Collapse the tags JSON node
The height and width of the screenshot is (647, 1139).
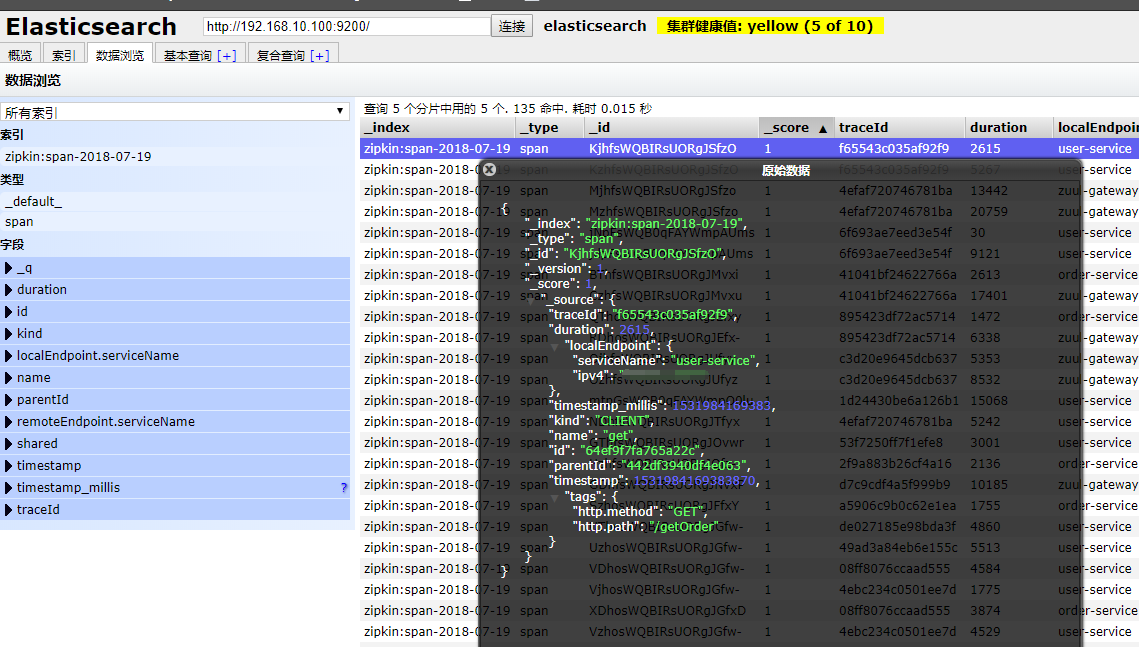556,497
